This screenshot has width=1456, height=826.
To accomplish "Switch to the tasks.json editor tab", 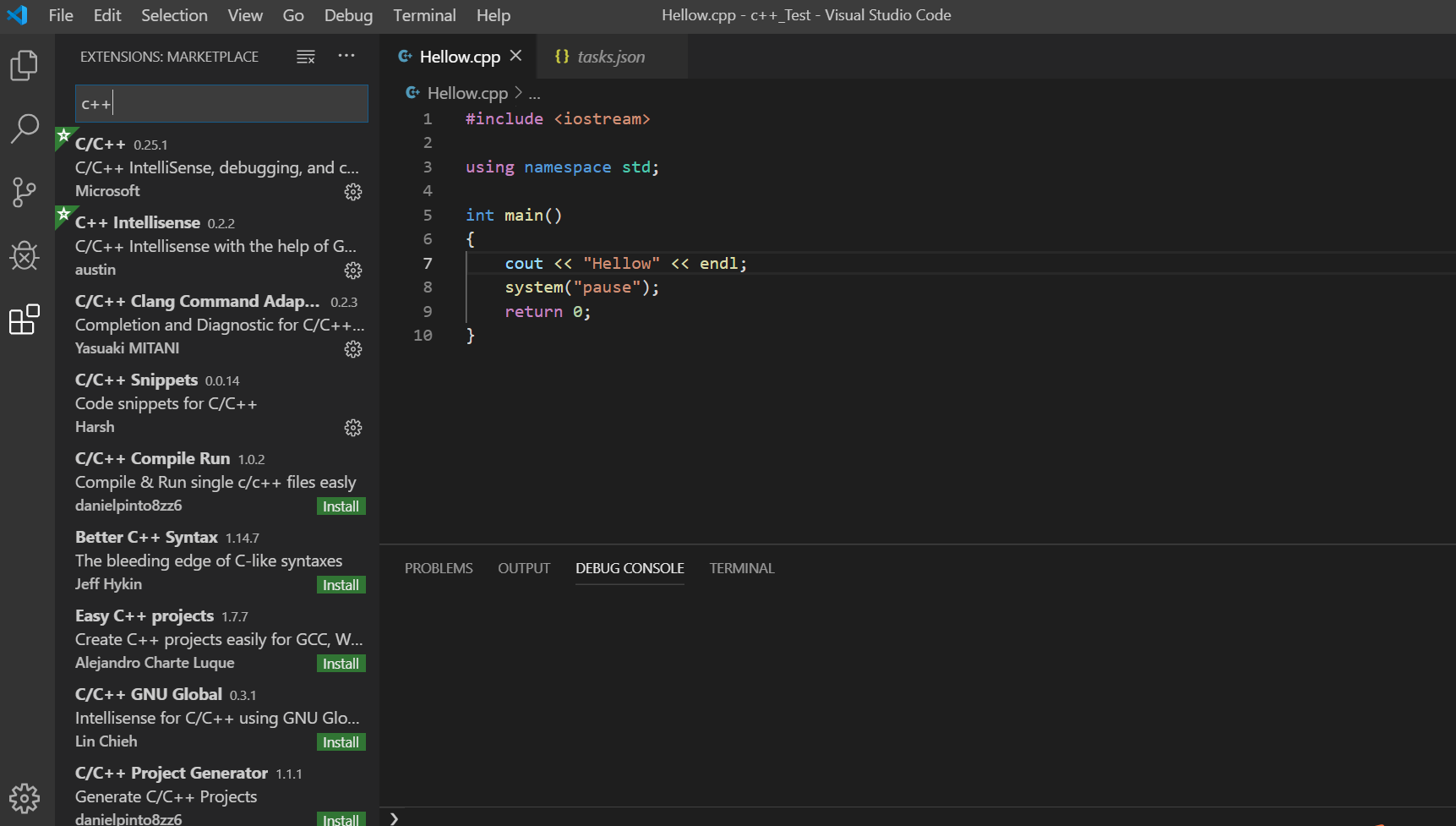I will point(612,57).
